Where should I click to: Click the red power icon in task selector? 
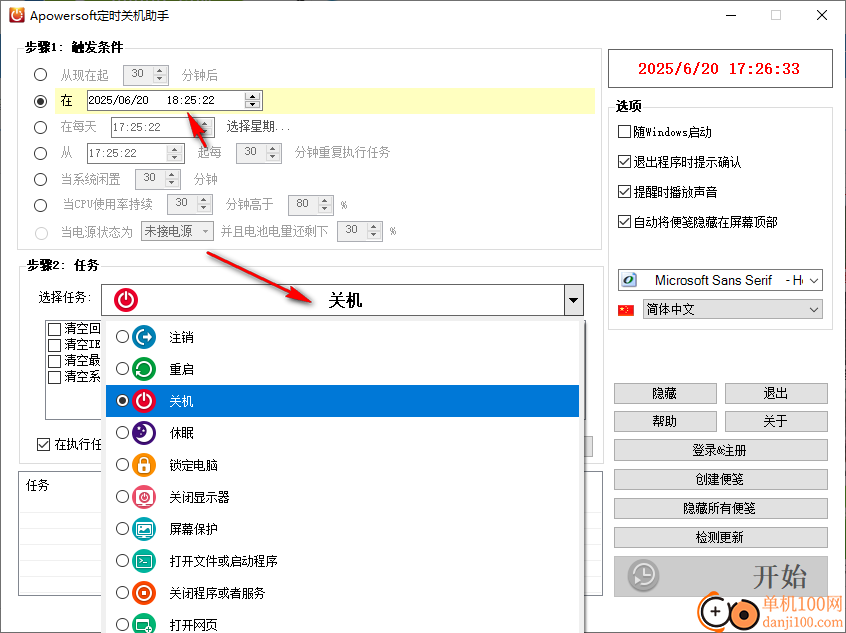coord(126,300)
